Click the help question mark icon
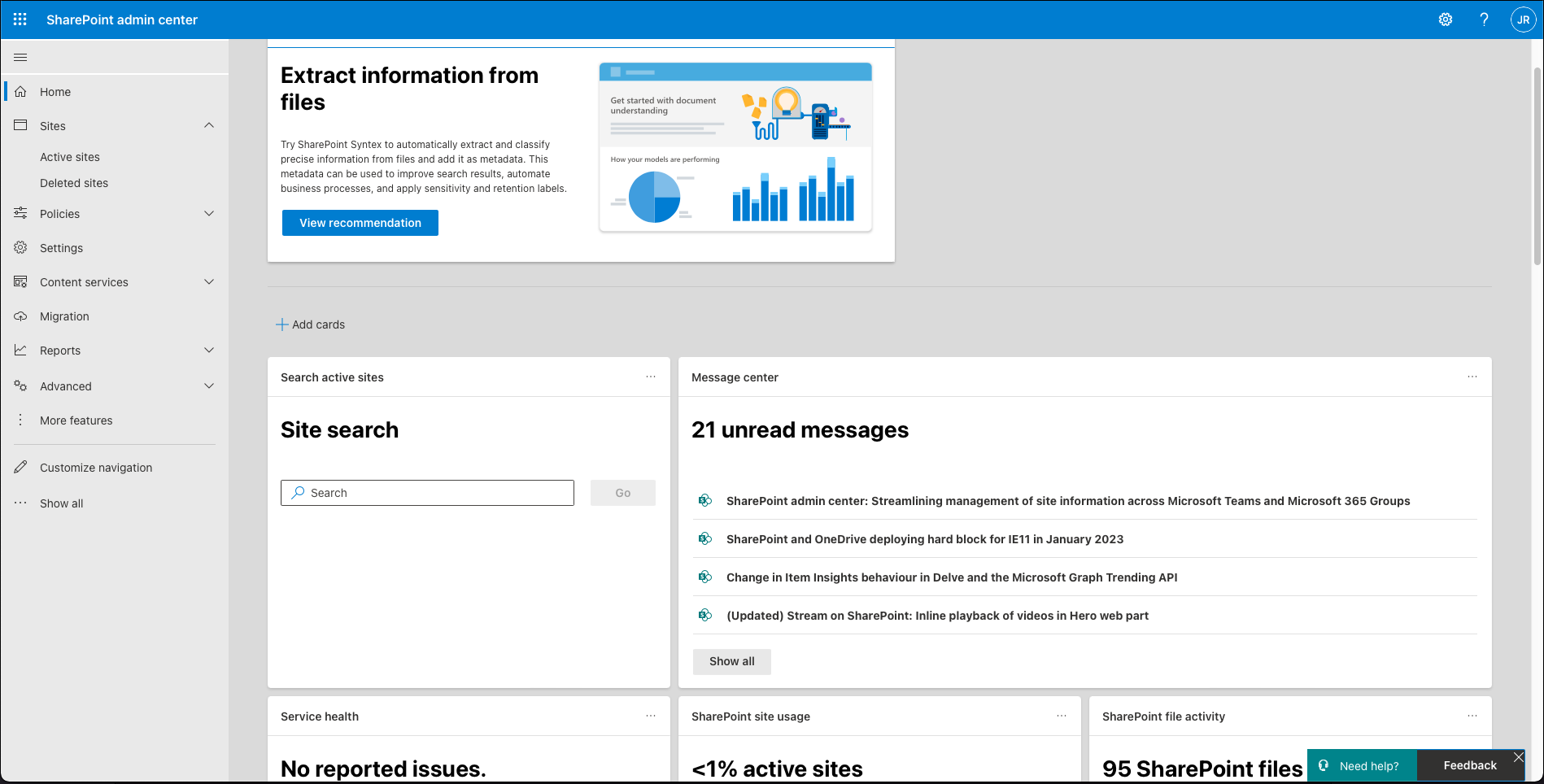The image size is (1544, 784). (1484, 20)
